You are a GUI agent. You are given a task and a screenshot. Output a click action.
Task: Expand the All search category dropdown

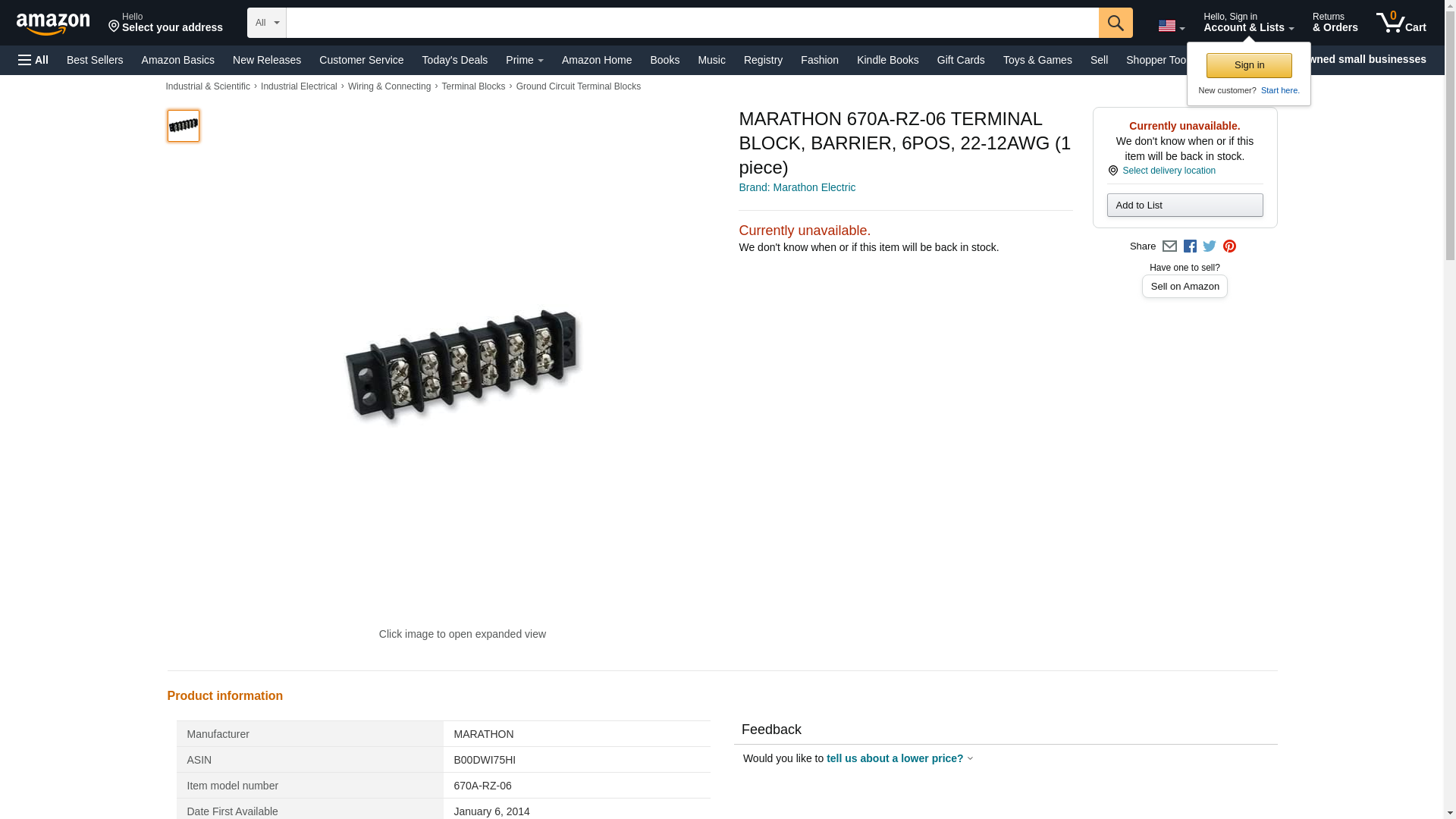tap(267, 23)
